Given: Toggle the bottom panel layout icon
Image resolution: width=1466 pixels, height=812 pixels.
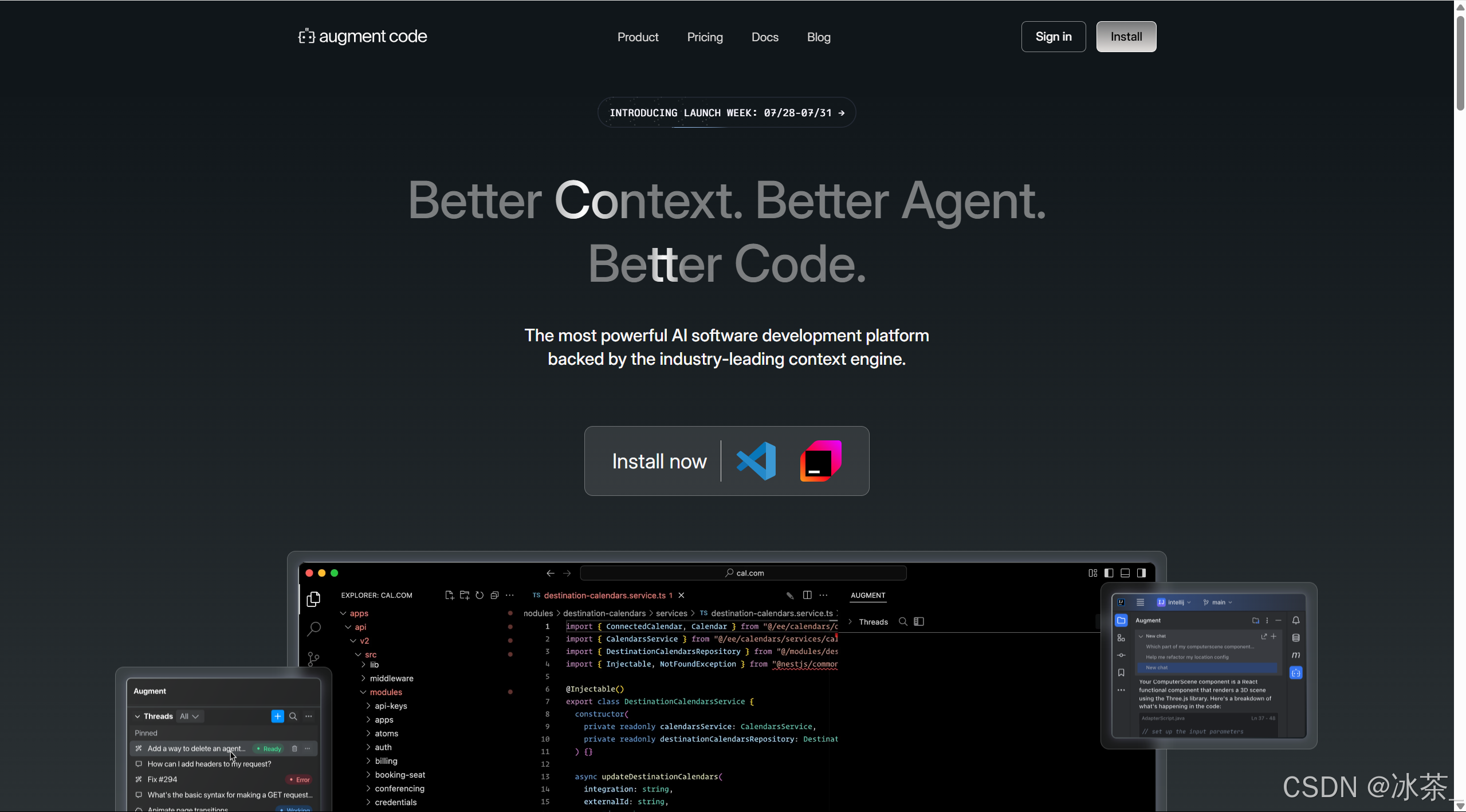Looking at the screenshot, I should click(x=1125, y=573).
